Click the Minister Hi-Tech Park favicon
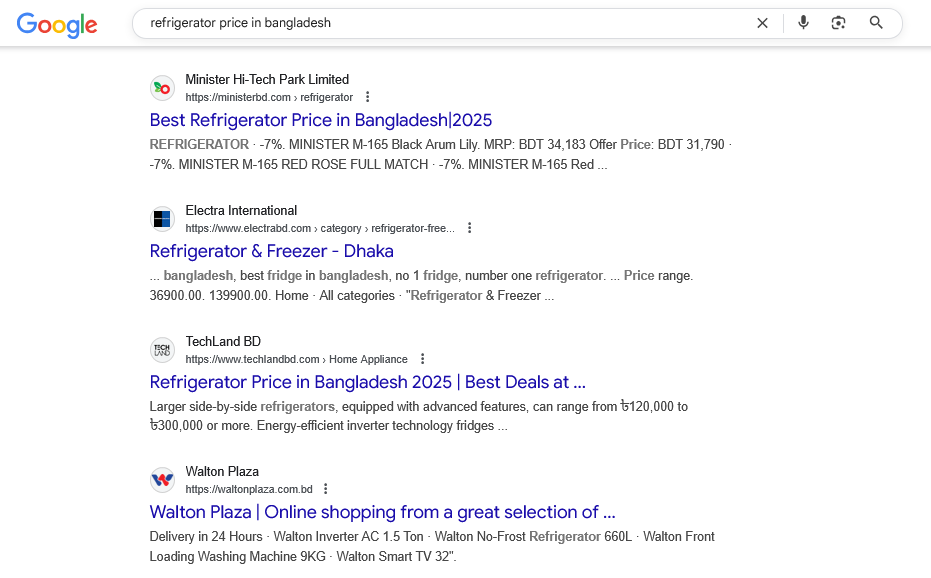Screen dimensions: 931x578 [x=162, y=88]
